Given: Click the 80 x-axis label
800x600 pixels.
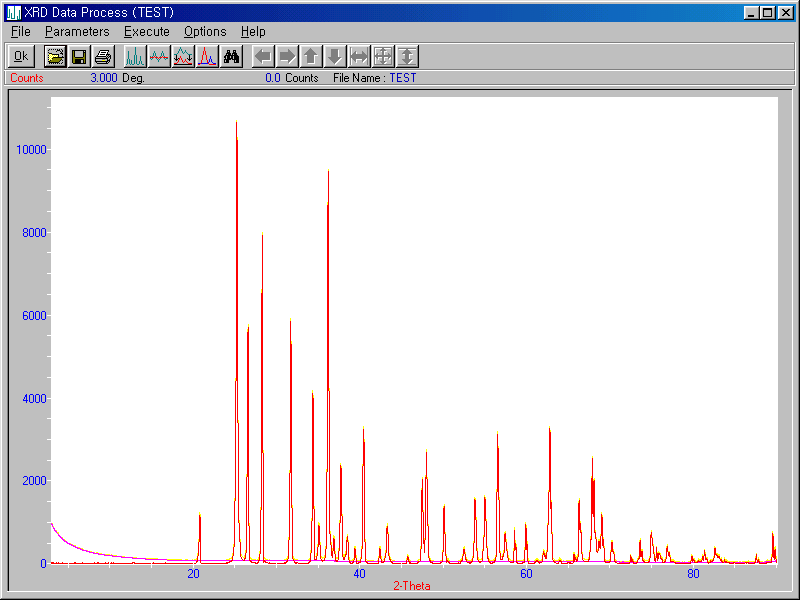Looking at the screenshot, I should point(693,574).
